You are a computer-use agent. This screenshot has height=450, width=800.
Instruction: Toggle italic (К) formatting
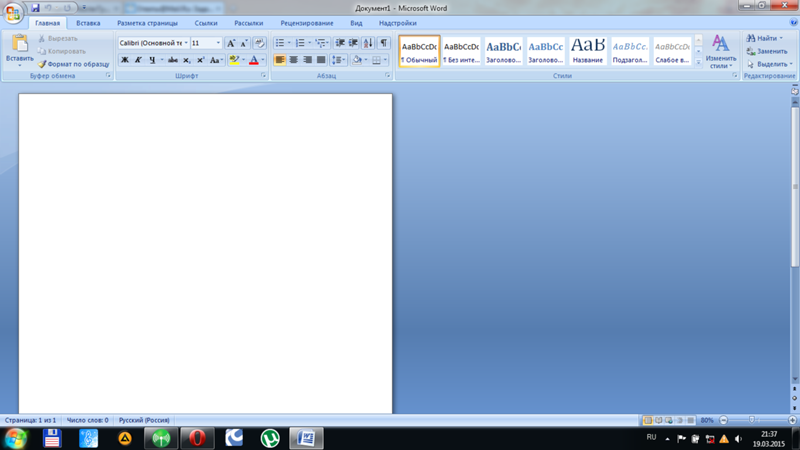(x=138, y=60)
